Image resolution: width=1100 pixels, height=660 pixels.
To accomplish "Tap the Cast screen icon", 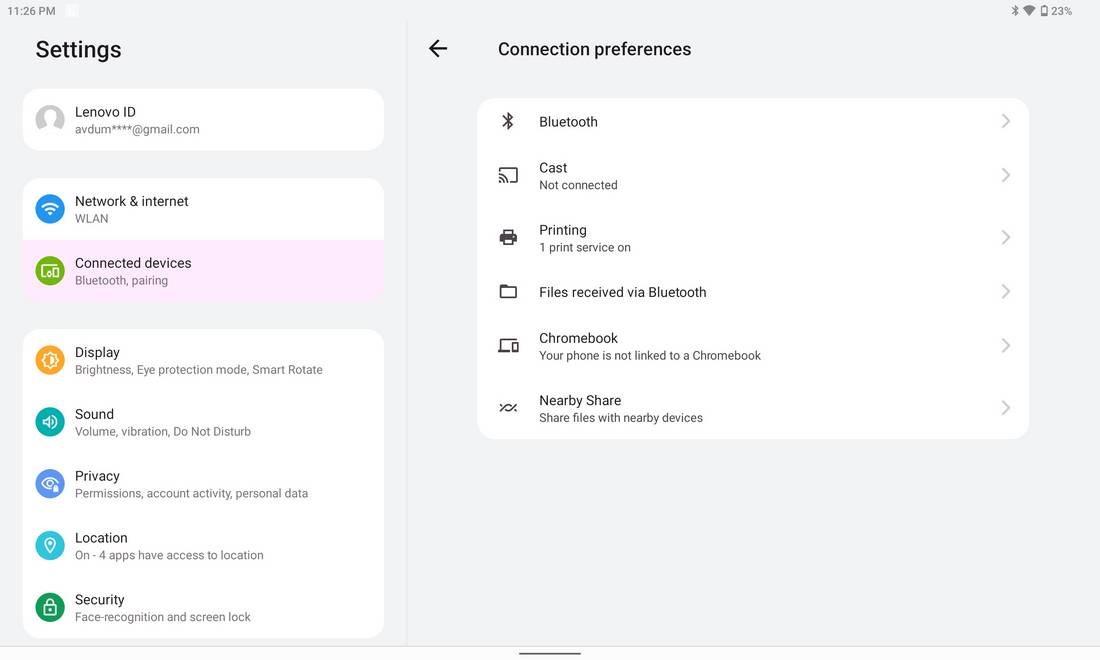I will [508, 175].
